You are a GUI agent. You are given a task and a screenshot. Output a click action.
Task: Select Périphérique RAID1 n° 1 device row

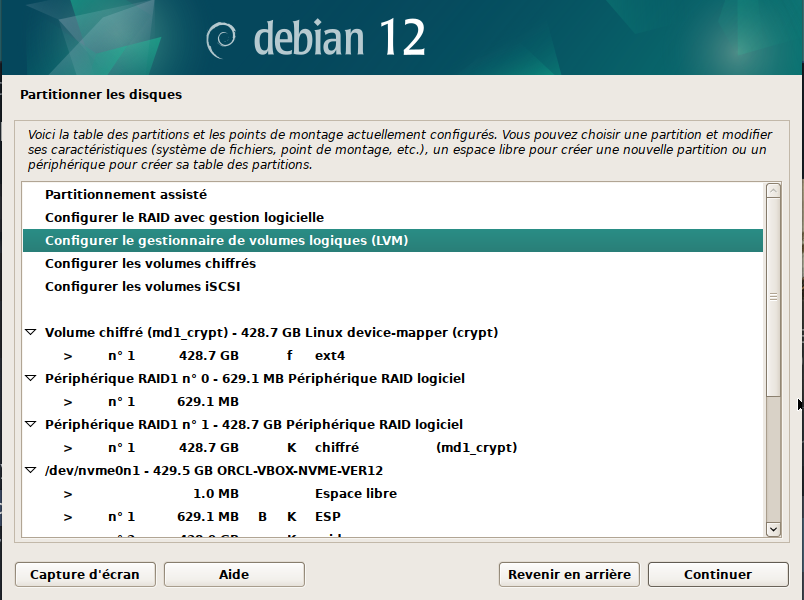pyautogui.click(x=393, y=425)
